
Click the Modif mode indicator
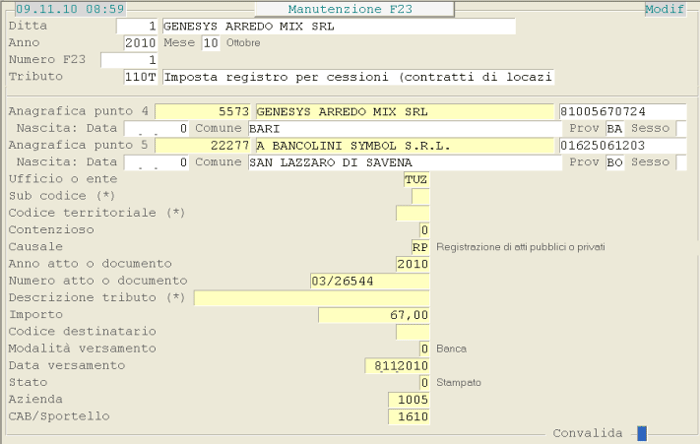coord(664,9)
